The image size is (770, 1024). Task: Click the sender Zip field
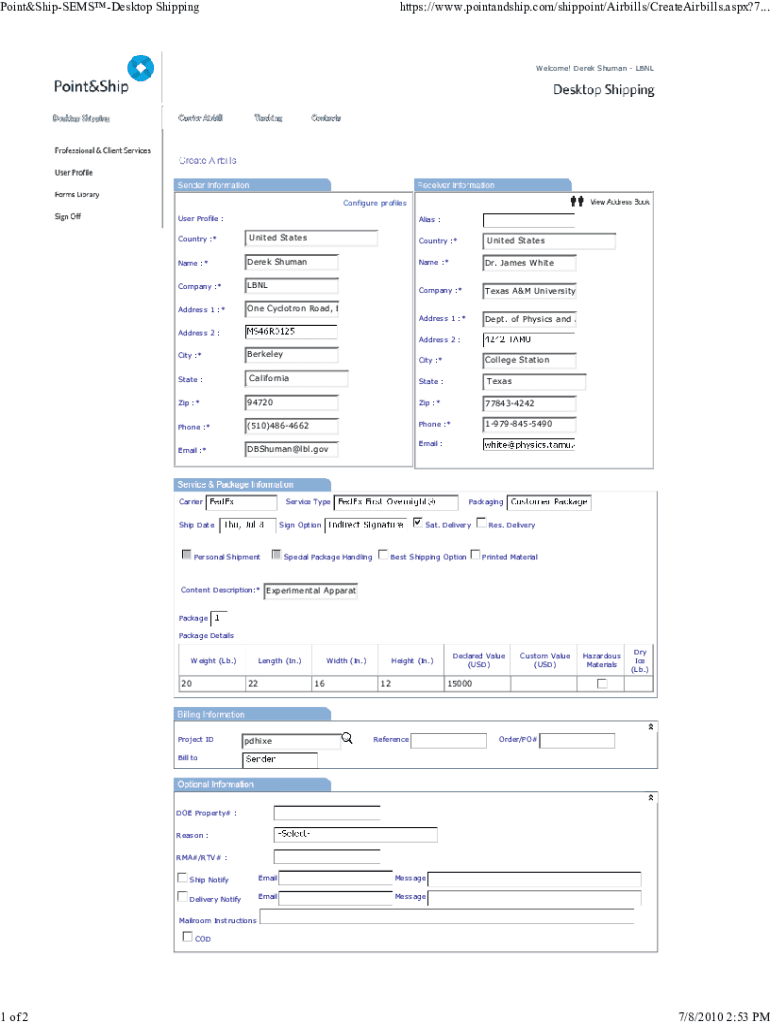(291, 403)
